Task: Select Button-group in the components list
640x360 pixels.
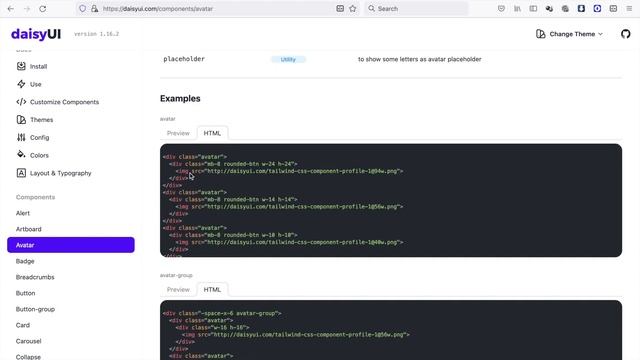Action: click(36, 309)
